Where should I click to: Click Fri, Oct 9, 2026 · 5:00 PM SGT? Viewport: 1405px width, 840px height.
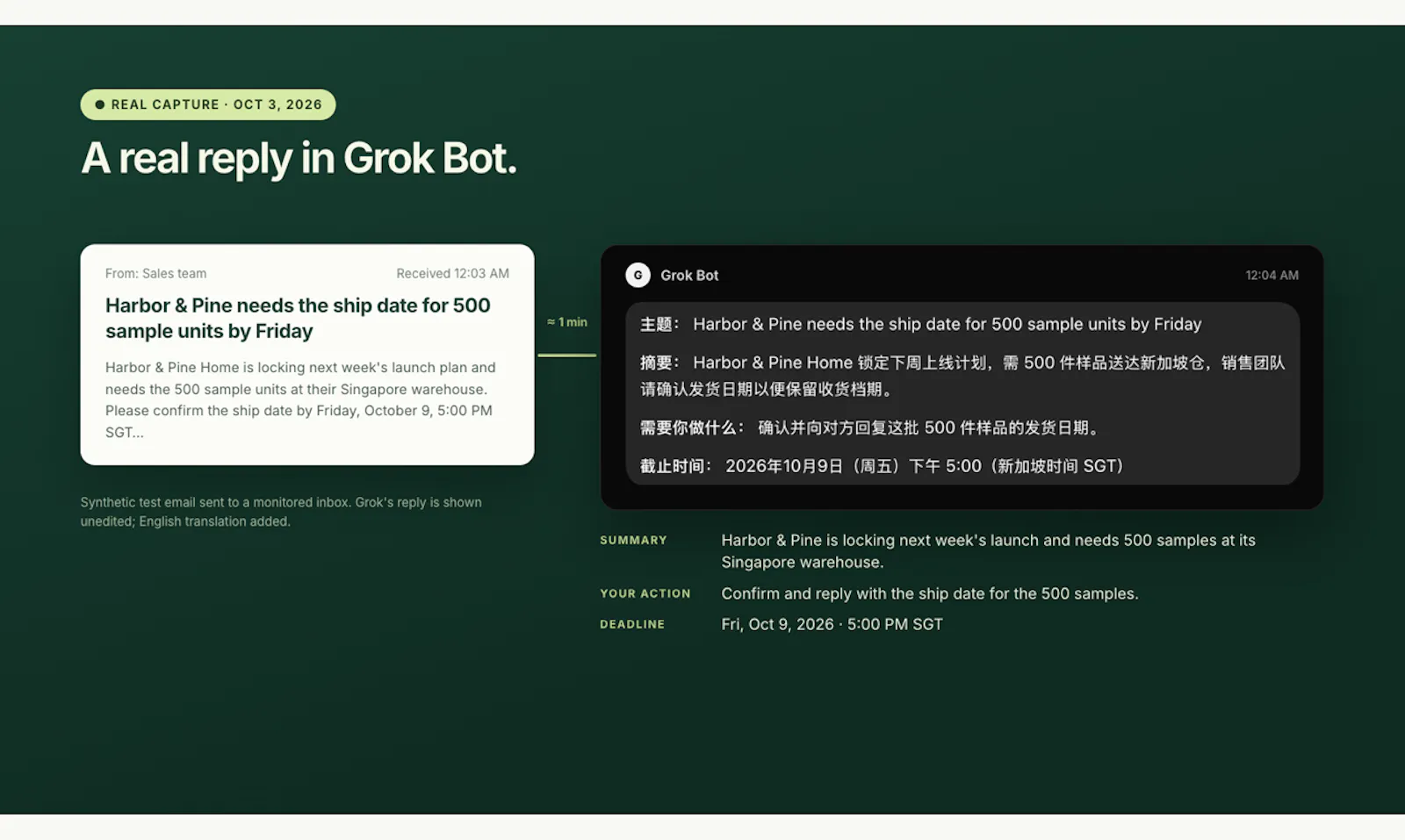pos(832,625)
